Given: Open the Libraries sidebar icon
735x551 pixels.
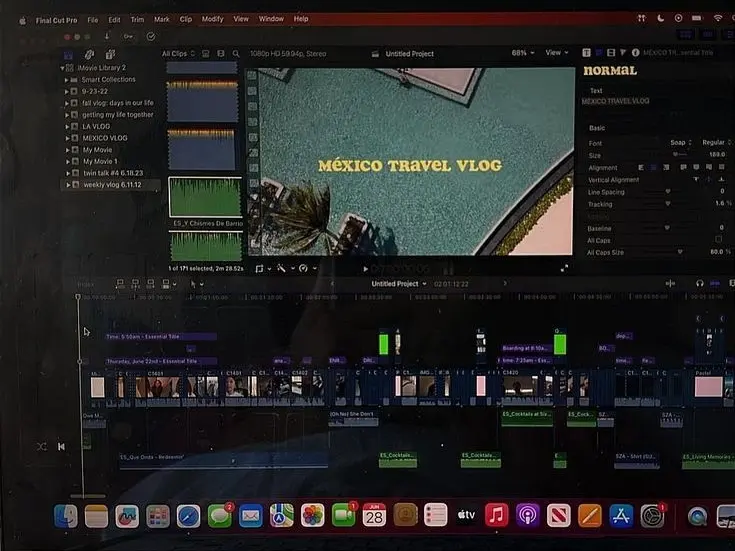Looking at the screenshot, I should click(68, 54).
